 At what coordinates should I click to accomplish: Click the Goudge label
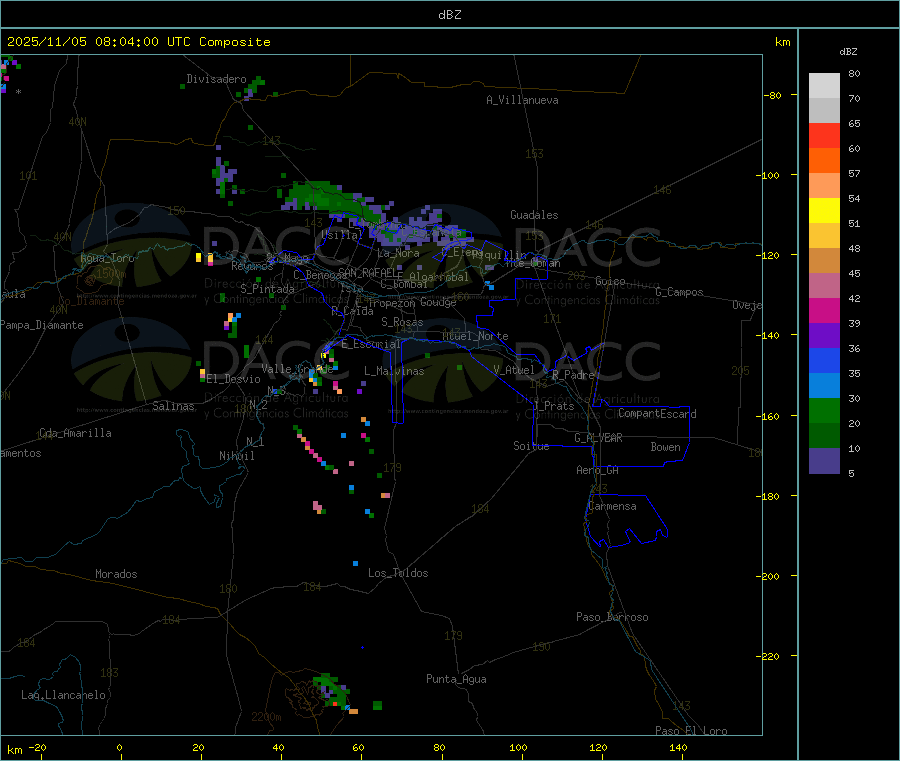pos(438,302)
